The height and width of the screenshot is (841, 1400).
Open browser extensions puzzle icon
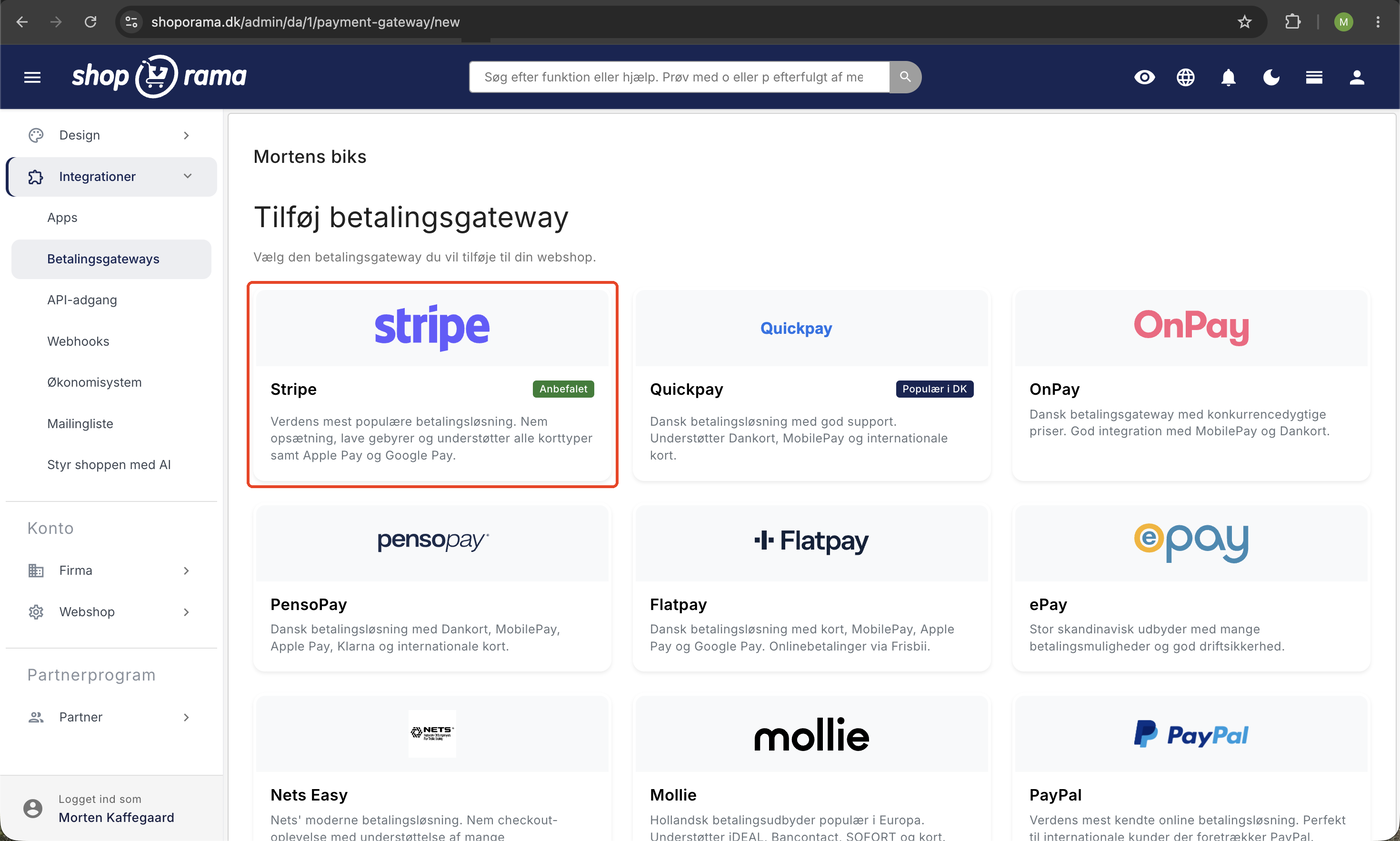pyautogui.click(x=1293, y=21)
